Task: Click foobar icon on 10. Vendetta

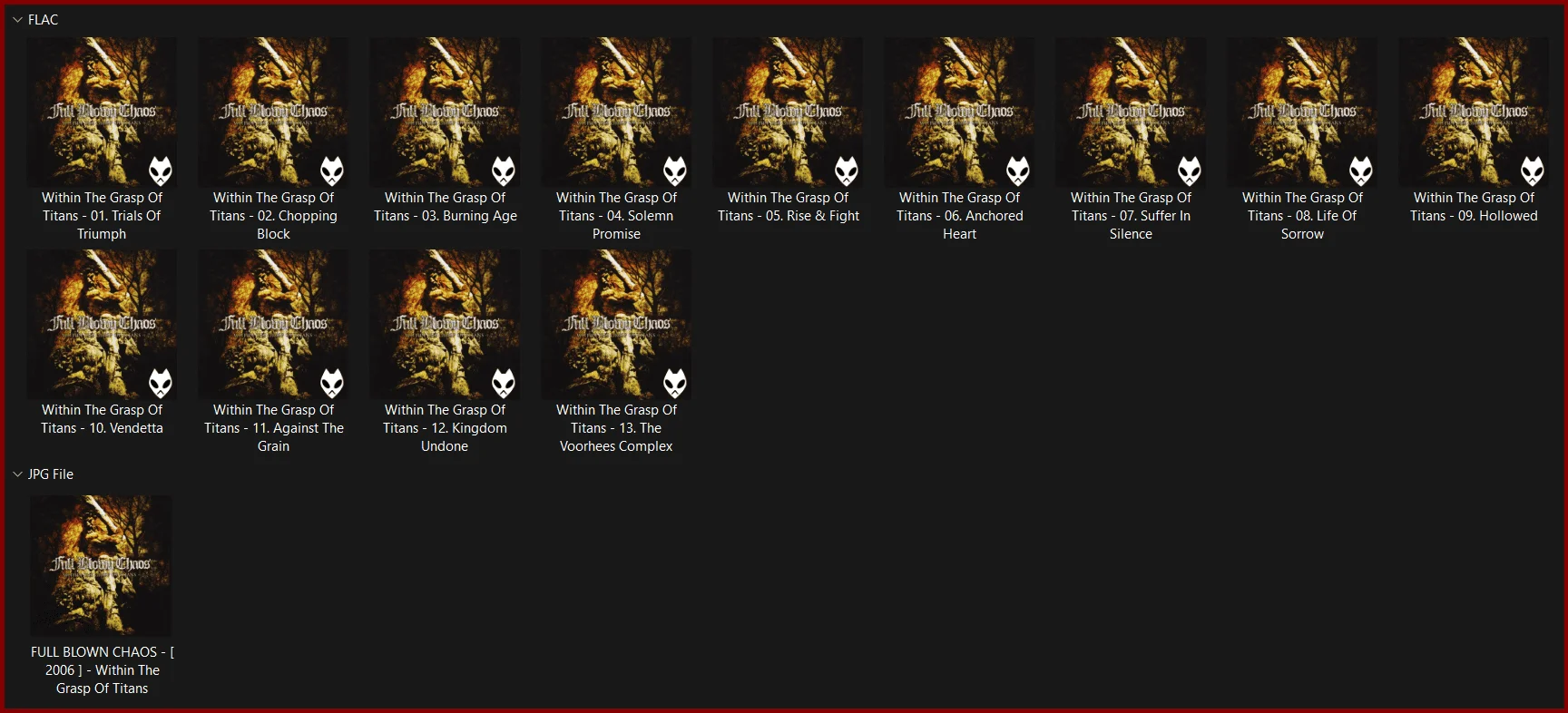Action: (x=161, y=383)
